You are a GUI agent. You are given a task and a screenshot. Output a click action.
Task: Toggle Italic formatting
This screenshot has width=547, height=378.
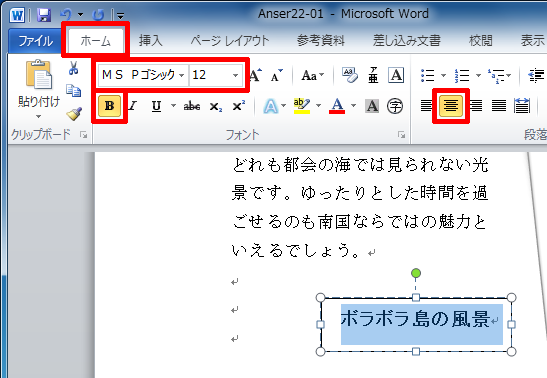[133, 106]
